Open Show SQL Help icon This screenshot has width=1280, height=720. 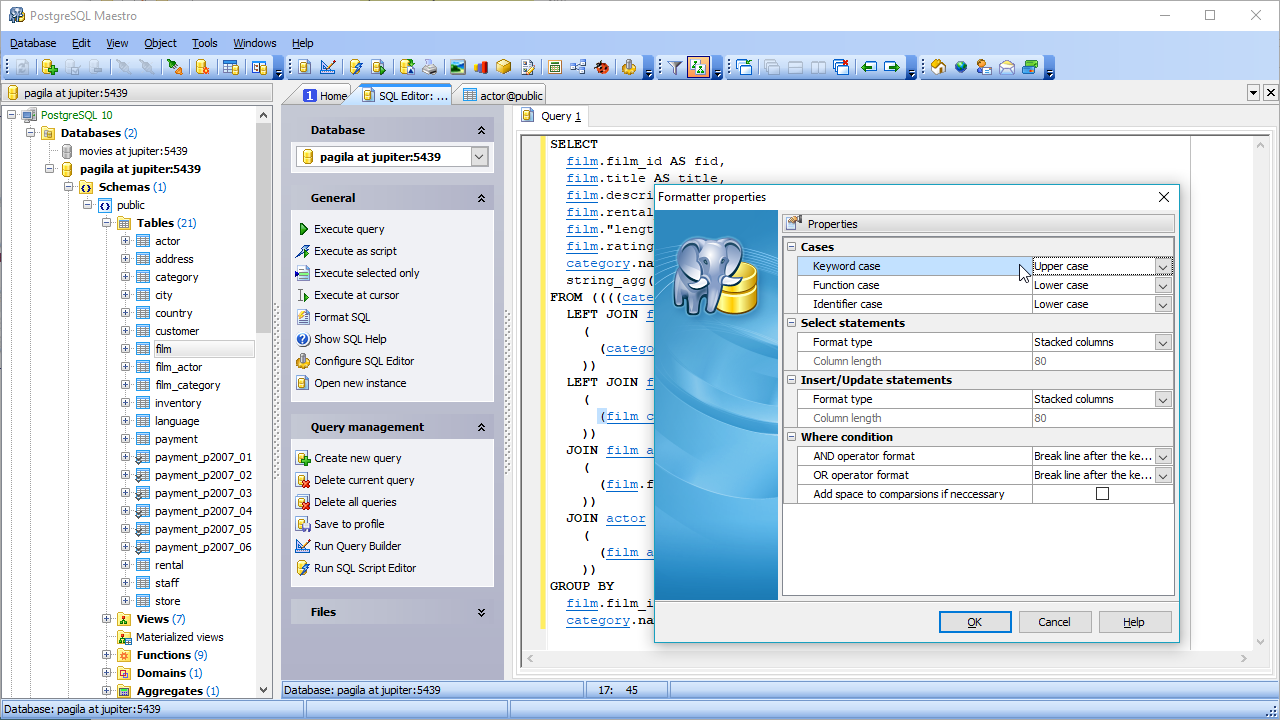(x=303, y=339)
